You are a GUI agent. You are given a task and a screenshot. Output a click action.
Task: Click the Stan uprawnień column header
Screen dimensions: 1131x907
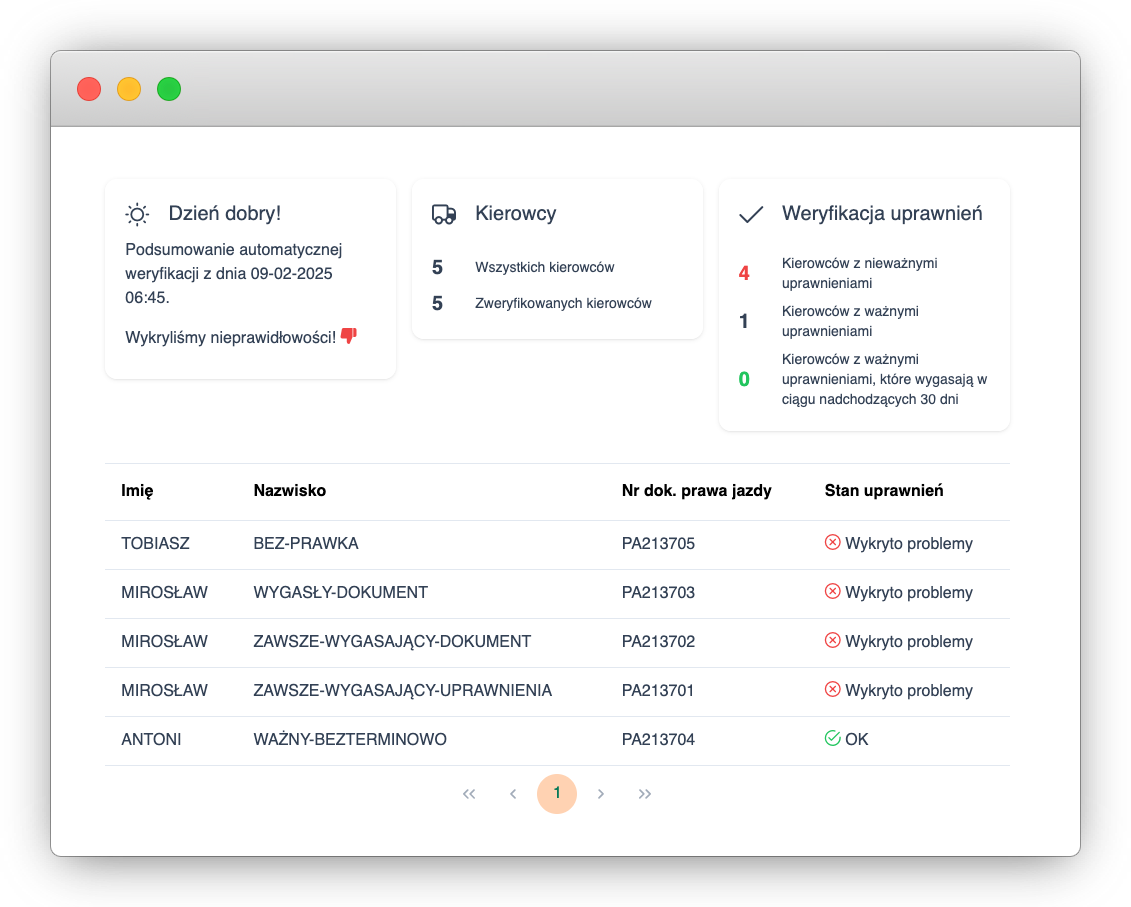click(x=884, y=491)
